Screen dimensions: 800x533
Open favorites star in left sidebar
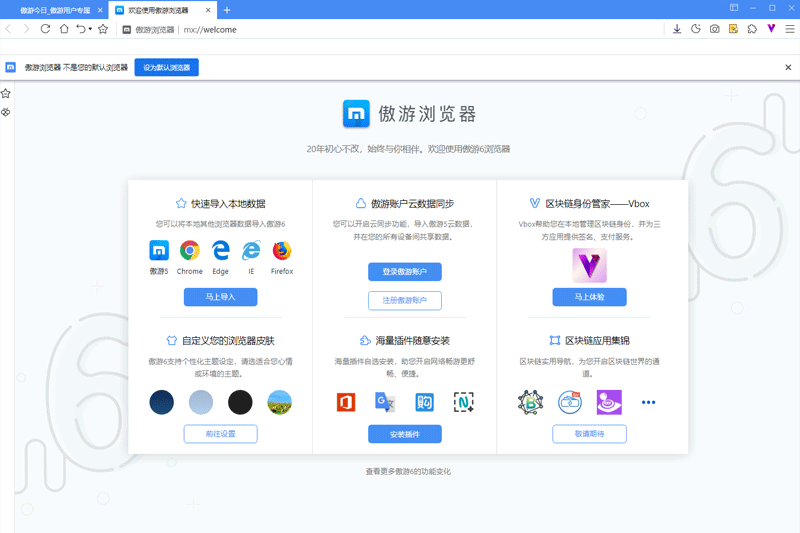[x=6, y=93]
